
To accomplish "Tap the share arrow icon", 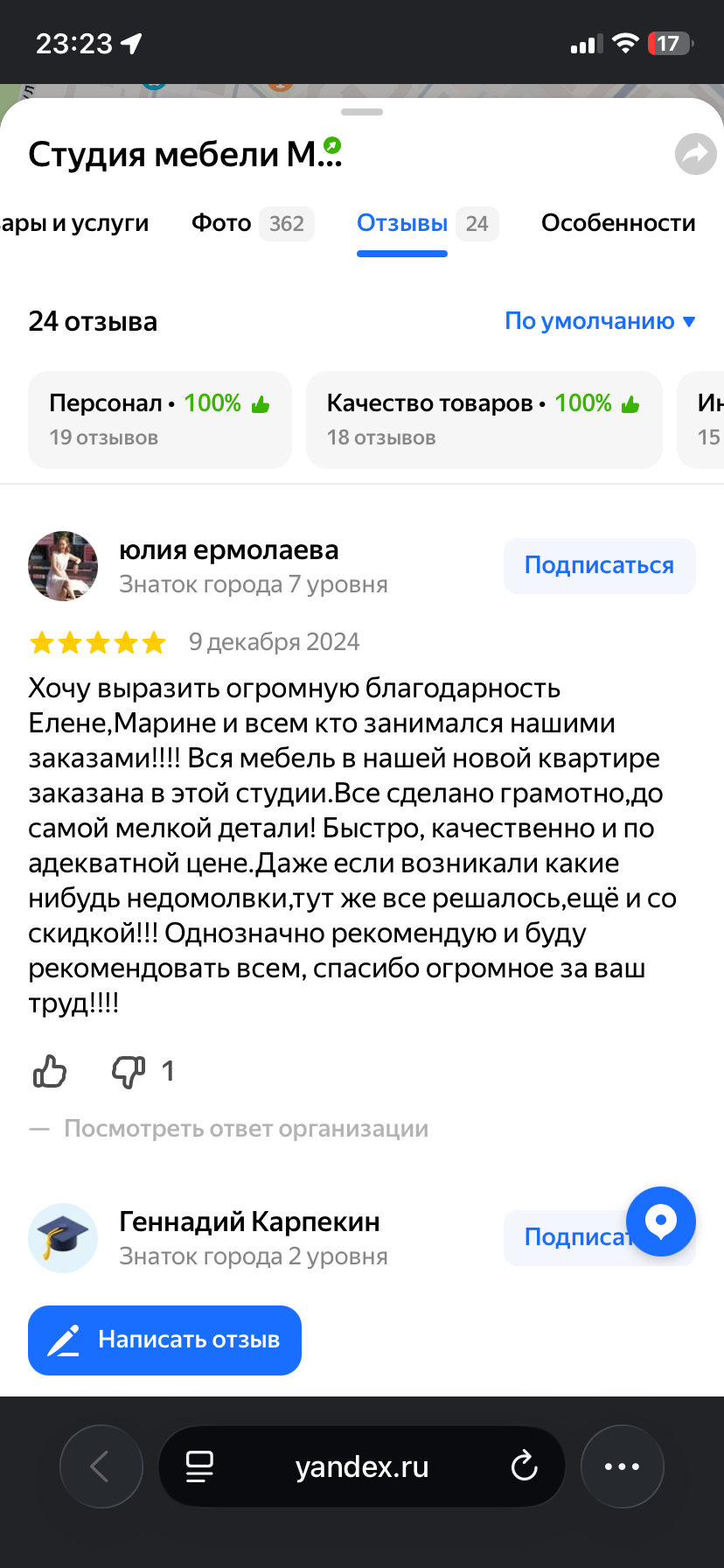I will [x=695, y=155].
